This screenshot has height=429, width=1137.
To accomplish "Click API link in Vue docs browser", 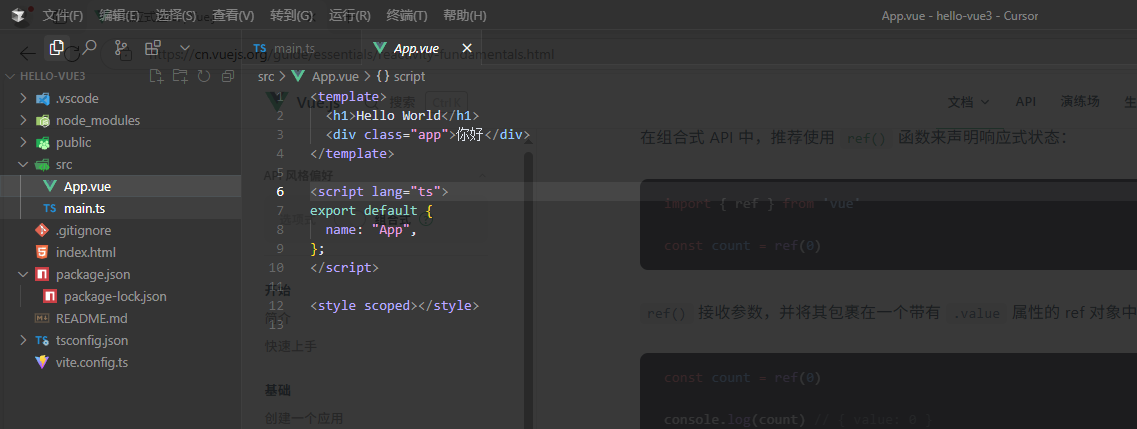I will click(1025, 101).
